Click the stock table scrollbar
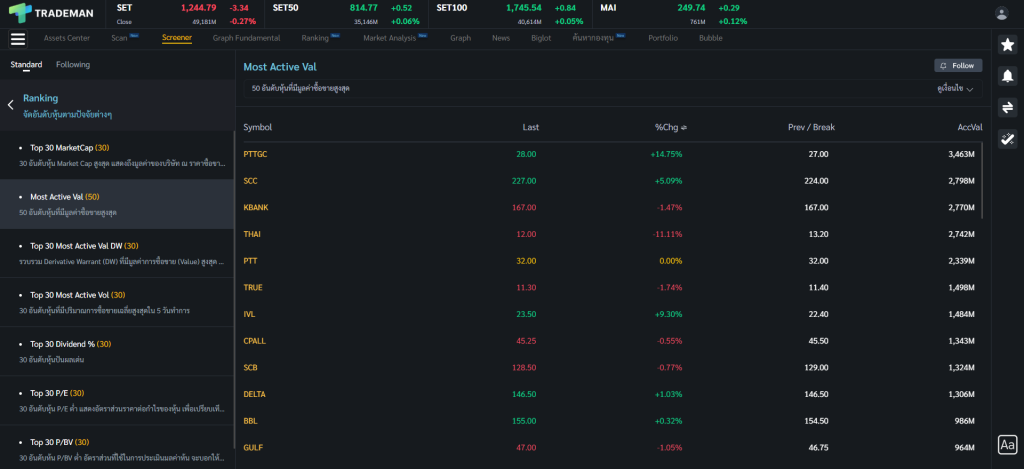Image resolution: width=1024 pixels, height=469 pixels. [982, 180]
